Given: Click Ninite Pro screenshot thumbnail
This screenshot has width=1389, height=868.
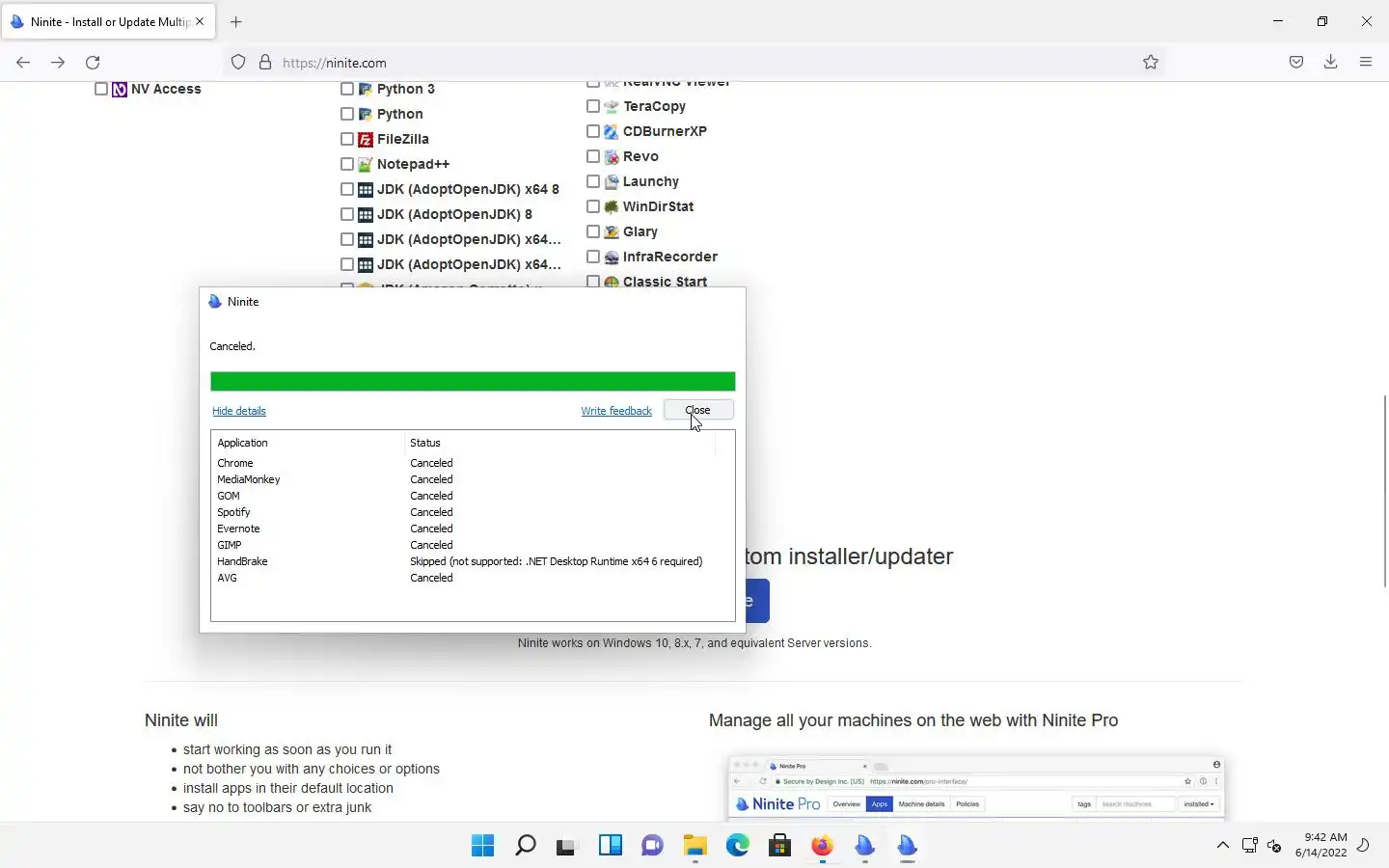Looking at the screenshot, I should point(976,787).
